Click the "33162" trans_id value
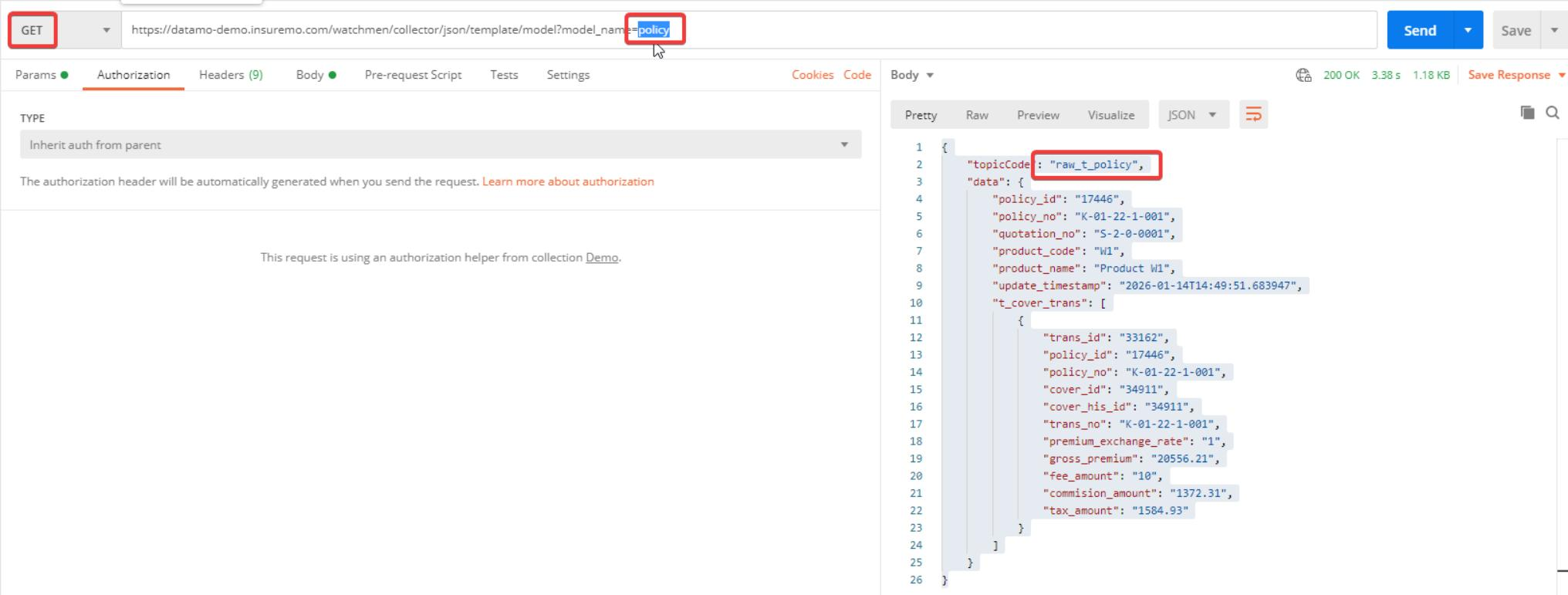Screen dimensions: 1568x595 click(1141, 337)
